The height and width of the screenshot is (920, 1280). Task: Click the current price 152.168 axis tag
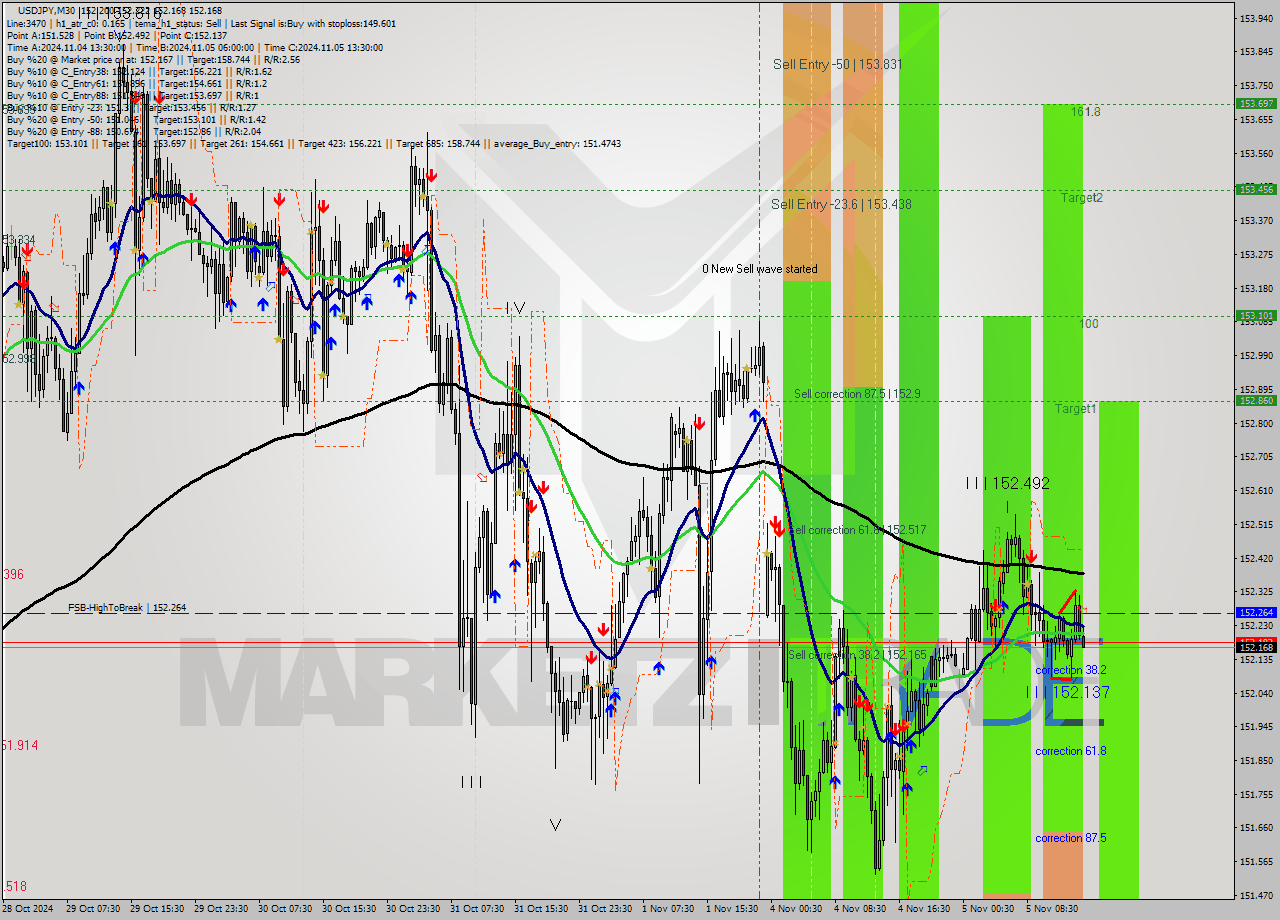coord(1256,647)
